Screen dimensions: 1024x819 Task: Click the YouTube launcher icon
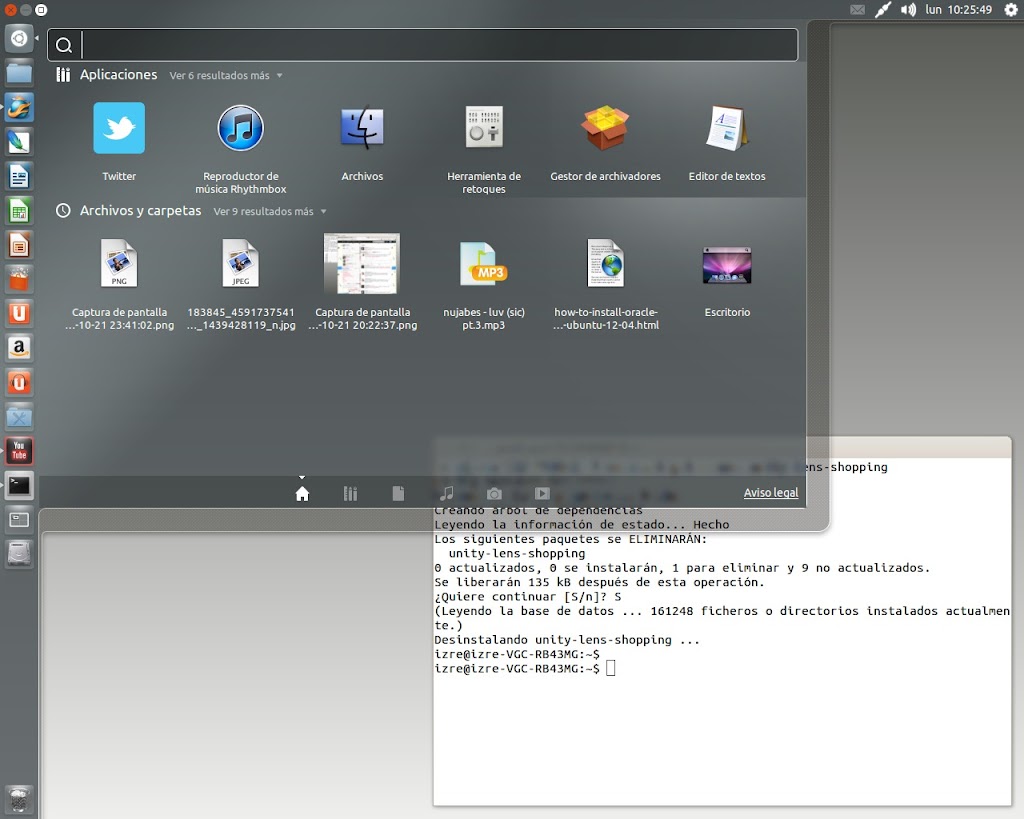click(19, 451)
